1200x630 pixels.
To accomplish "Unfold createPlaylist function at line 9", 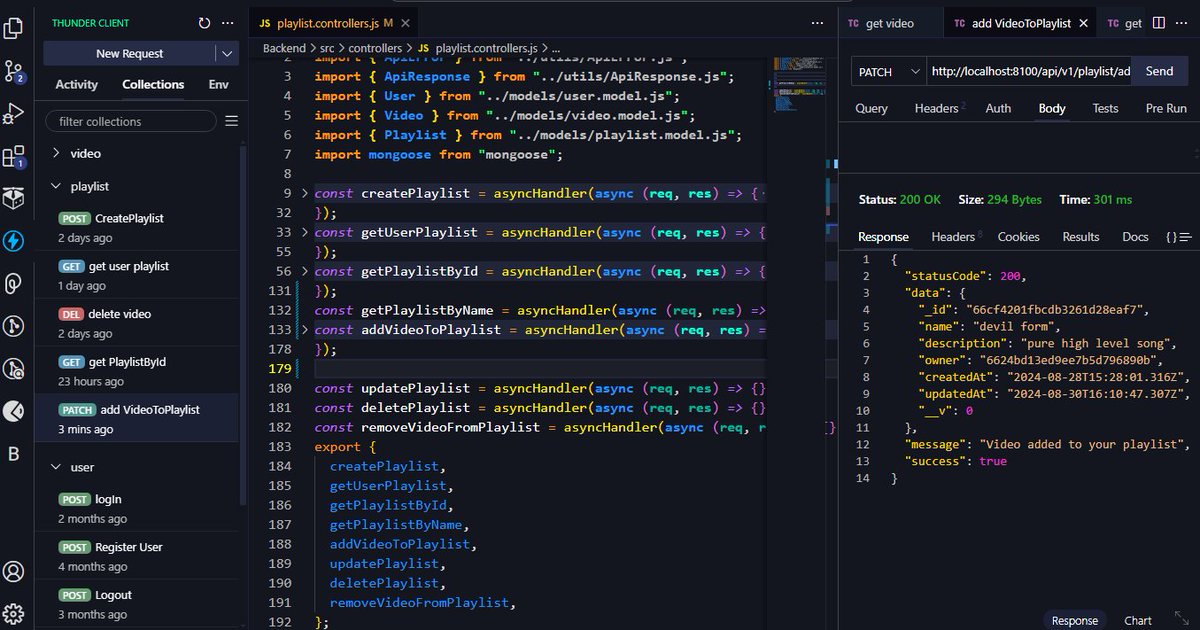I will tap(304, 193).
